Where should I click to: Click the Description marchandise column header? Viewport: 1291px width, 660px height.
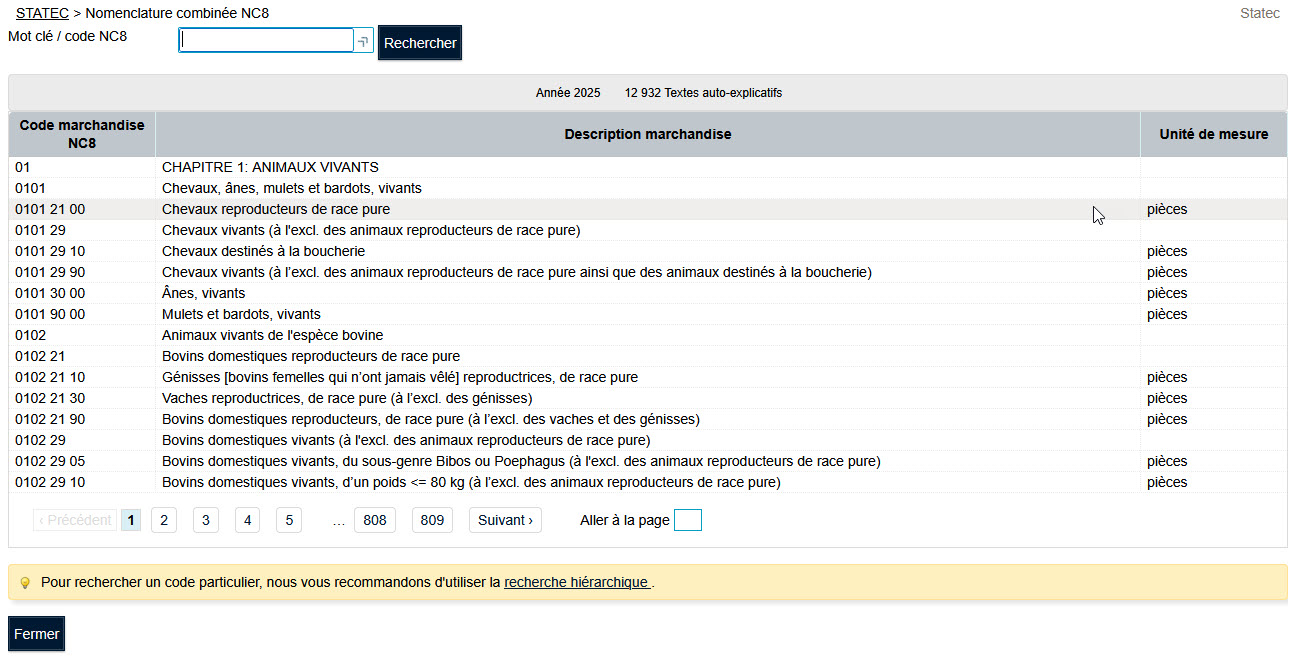point(648,134)
